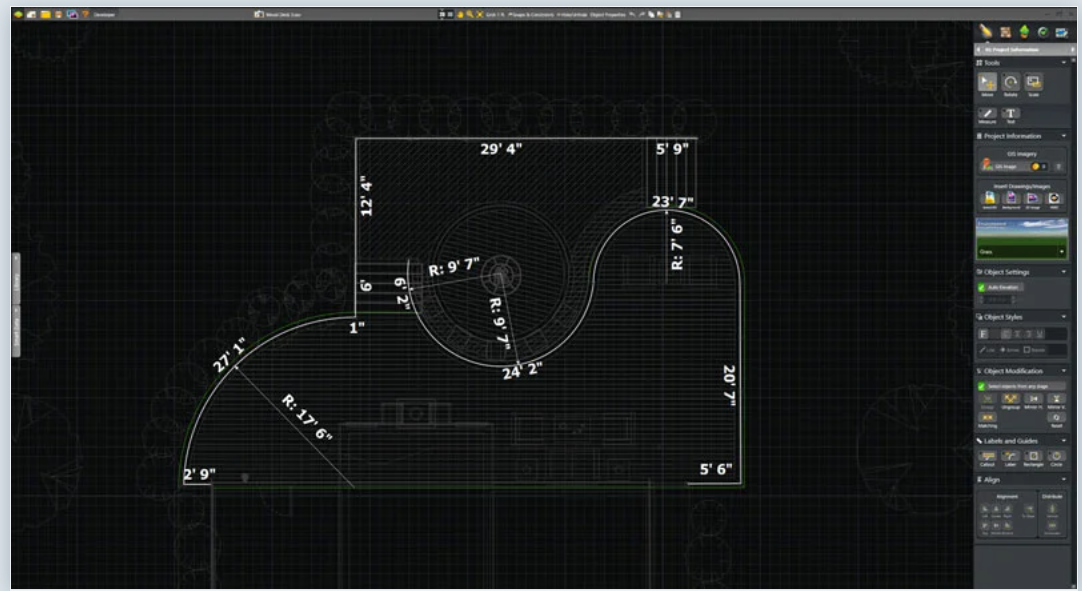Select the Rotate tool

click(x=1010, y=83)
